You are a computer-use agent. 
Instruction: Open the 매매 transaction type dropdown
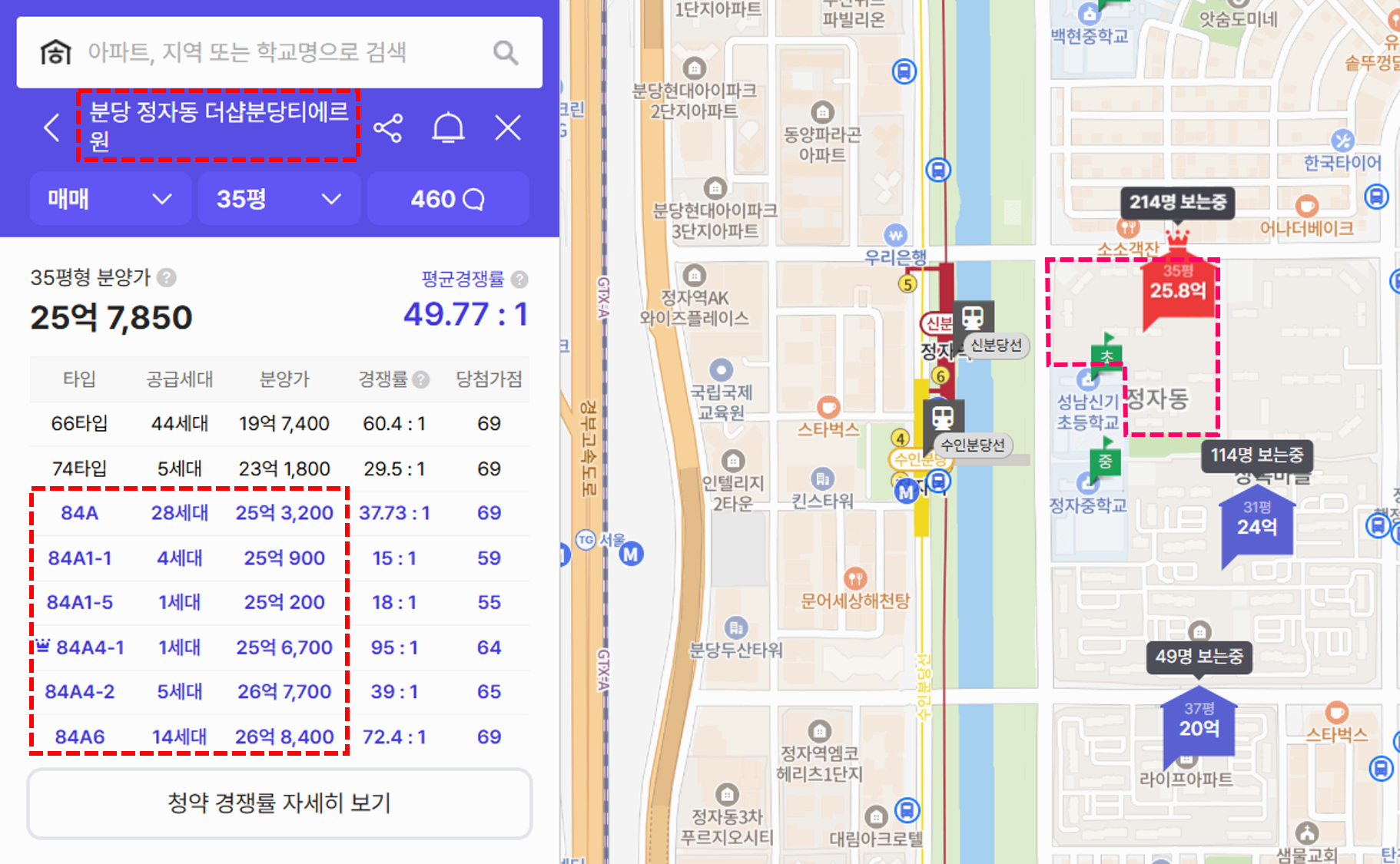(110, 199)
